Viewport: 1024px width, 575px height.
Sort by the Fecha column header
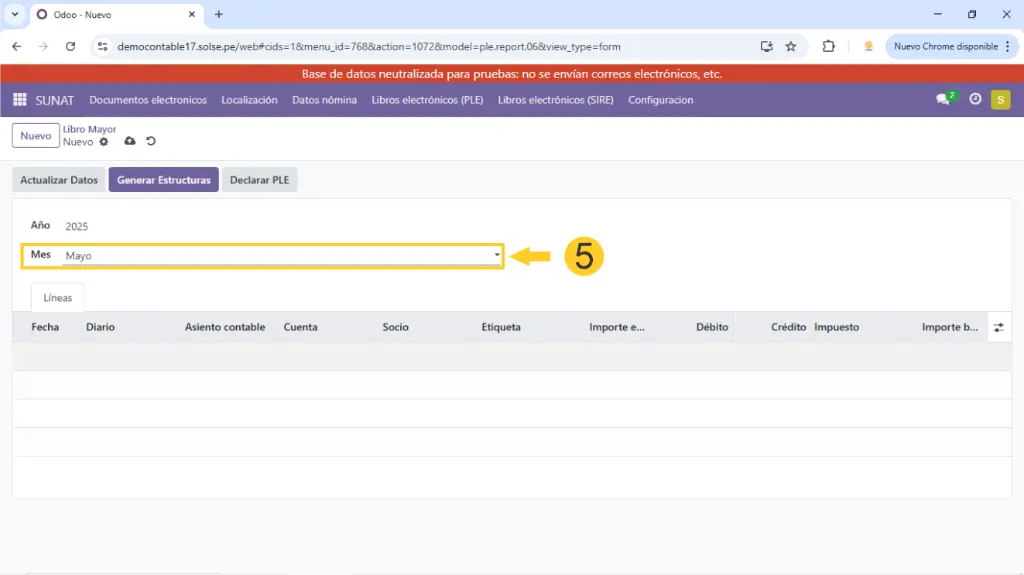click(45, 327)
